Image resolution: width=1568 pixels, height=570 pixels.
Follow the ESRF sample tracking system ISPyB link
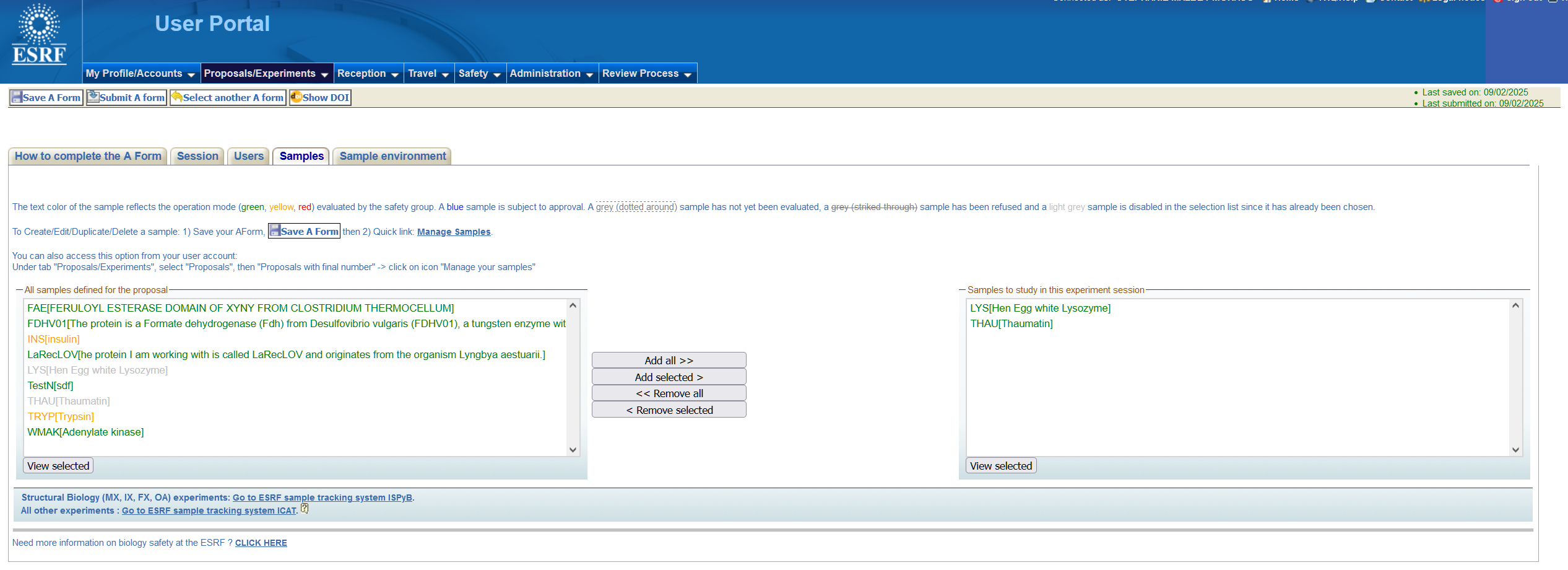[323, 497]
